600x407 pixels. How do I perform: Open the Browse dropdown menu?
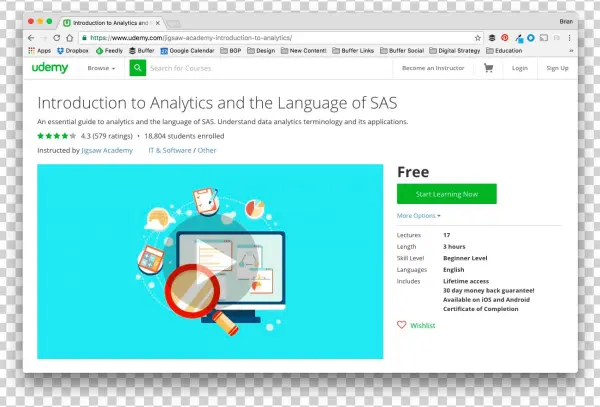tap(101, 68)
